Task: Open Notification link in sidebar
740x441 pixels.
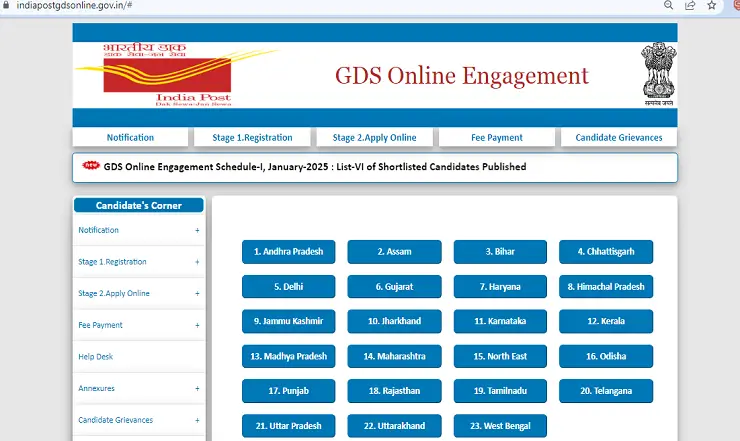Action: [99, 230]
